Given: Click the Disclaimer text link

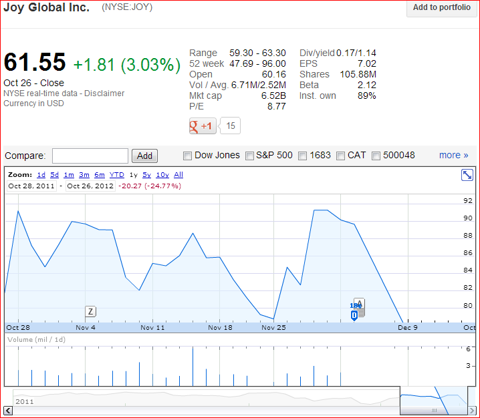Looking at the screenshot, I should (x=104, y=93).
